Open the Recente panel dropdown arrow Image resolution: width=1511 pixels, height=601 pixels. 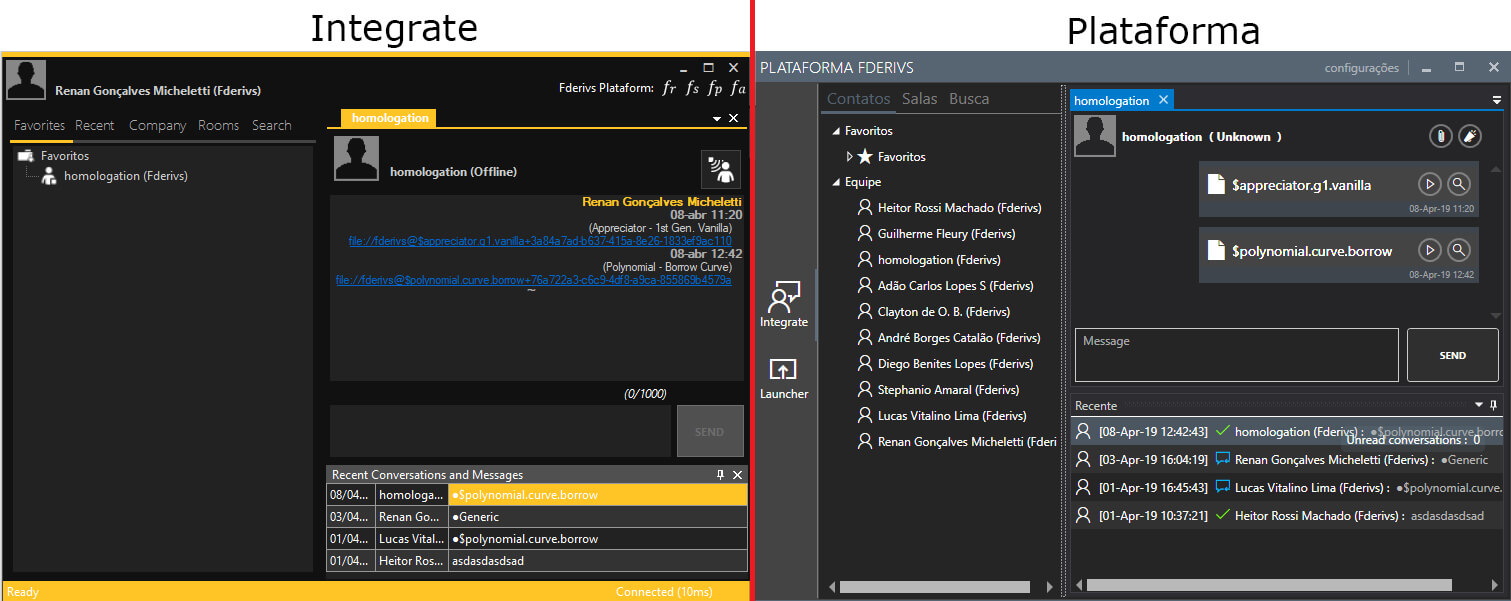pyautogui.click(x=1479, y=405)
